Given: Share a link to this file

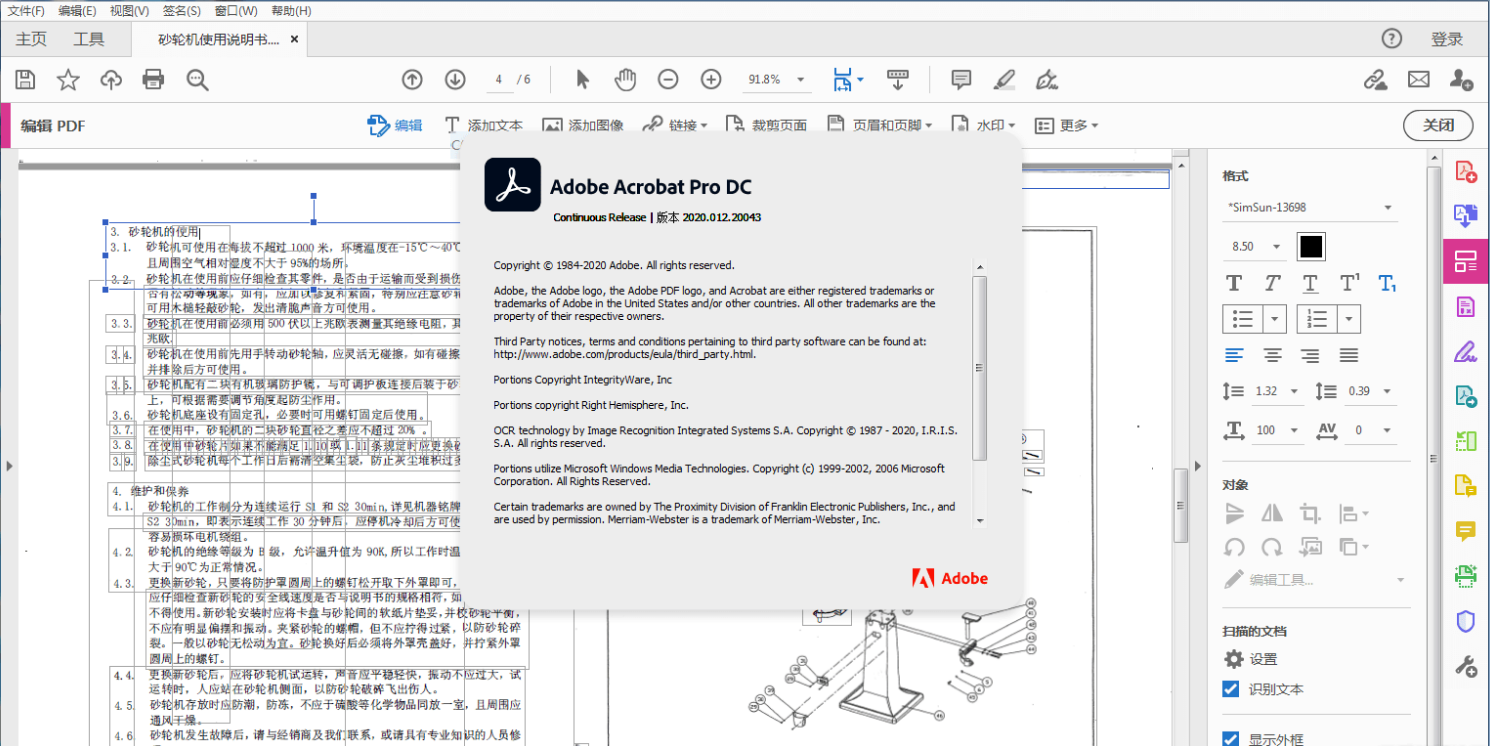Looking at the screenshot, I should (x=1376, y=80).
